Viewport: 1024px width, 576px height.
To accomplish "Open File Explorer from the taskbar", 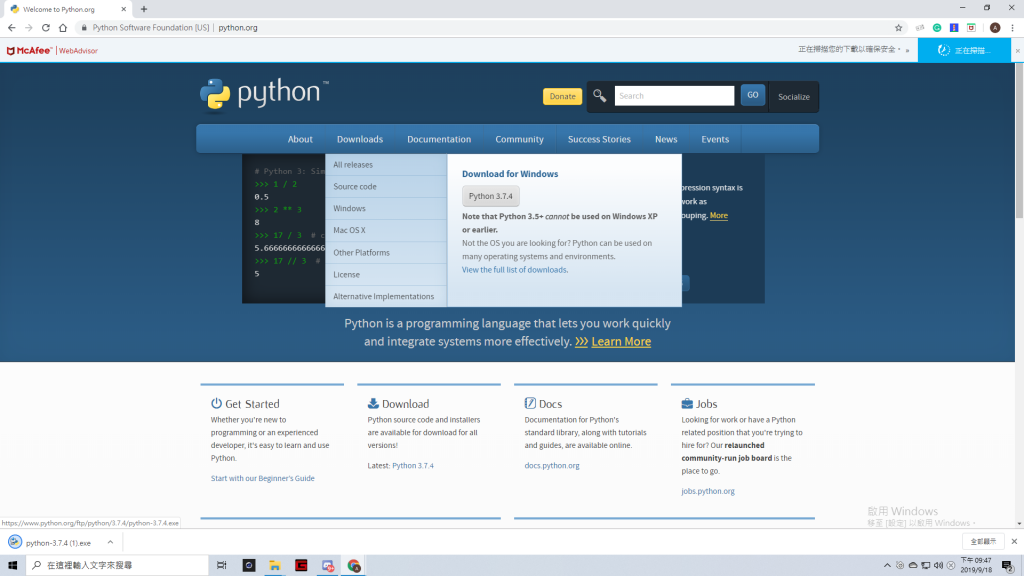I will click(x=275, y=565).
